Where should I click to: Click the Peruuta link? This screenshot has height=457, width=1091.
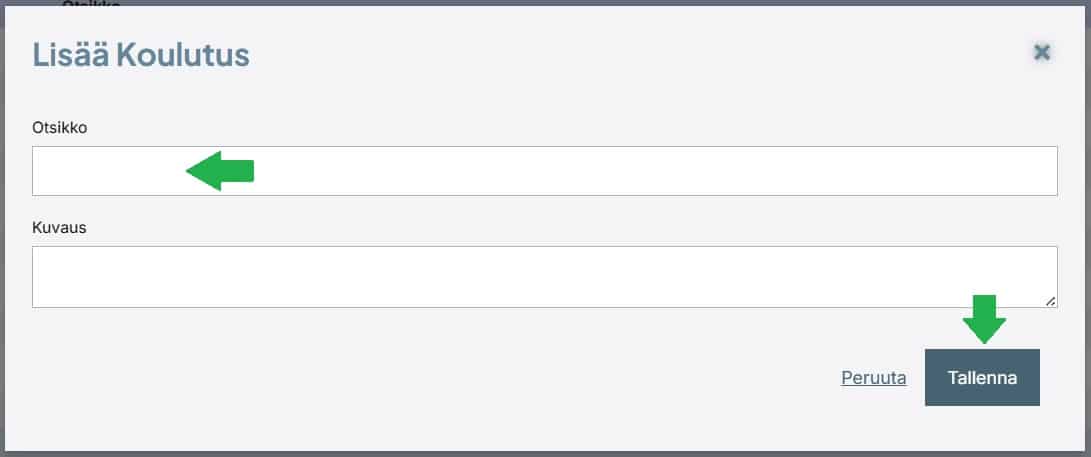[x=874, y=378]
